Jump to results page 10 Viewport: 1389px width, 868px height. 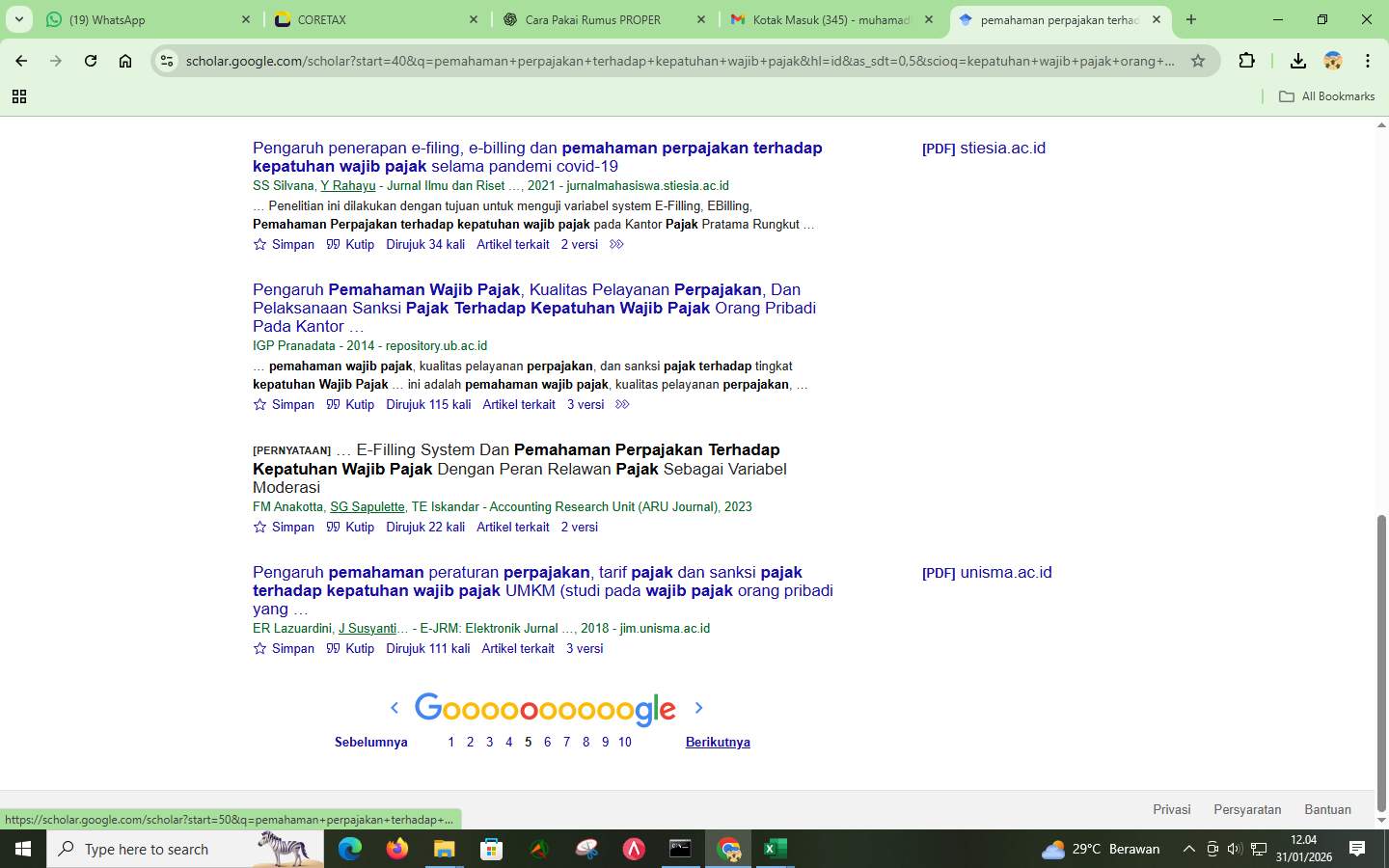point(624,742)
